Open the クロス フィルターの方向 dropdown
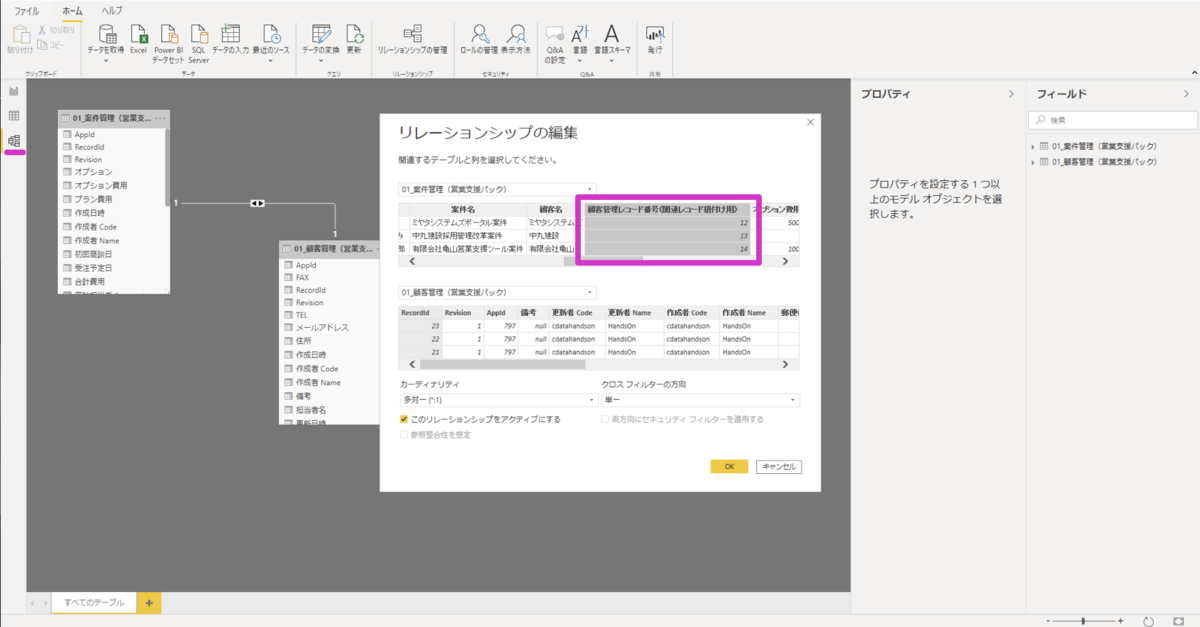1200x627 pixels. pos(699,400)
